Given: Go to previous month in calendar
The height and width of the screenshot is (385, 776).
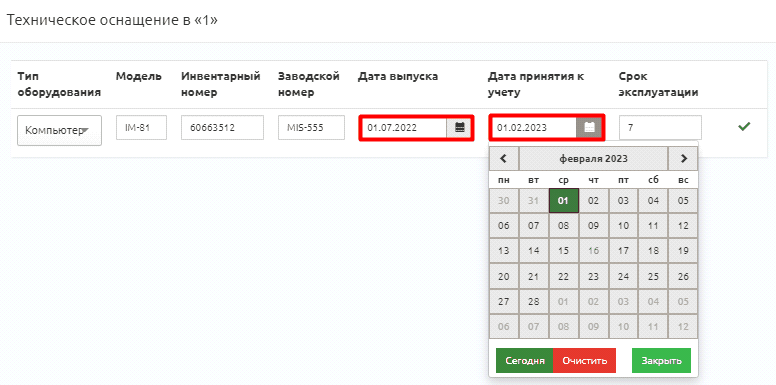Looking at the screenshot, I should [x=504, y=159].
